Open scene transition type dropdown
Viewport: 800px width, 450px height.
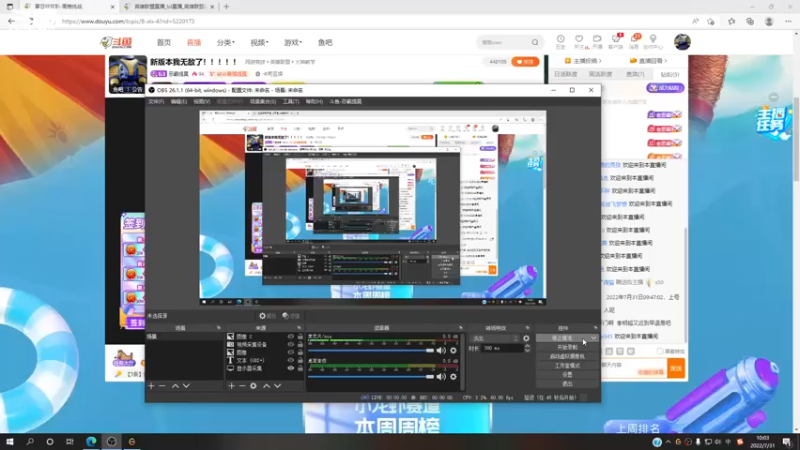point(494,338)
